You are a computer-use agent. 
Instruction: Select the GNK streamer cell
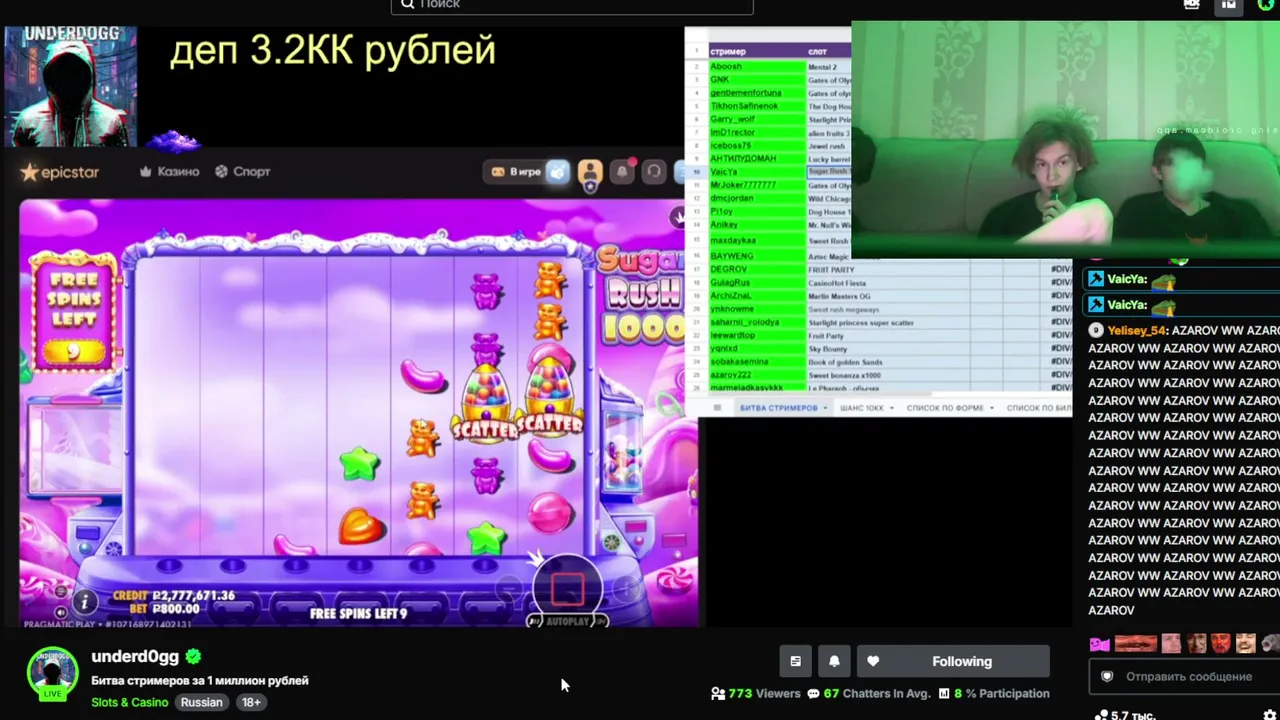756,80
